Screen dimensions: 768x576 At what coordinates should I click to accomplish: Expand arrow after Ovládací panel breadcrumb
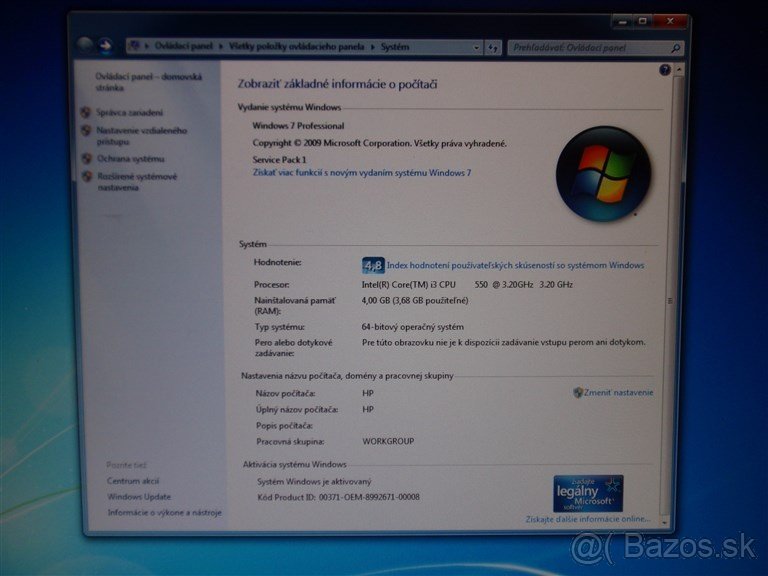pos(220,47)
